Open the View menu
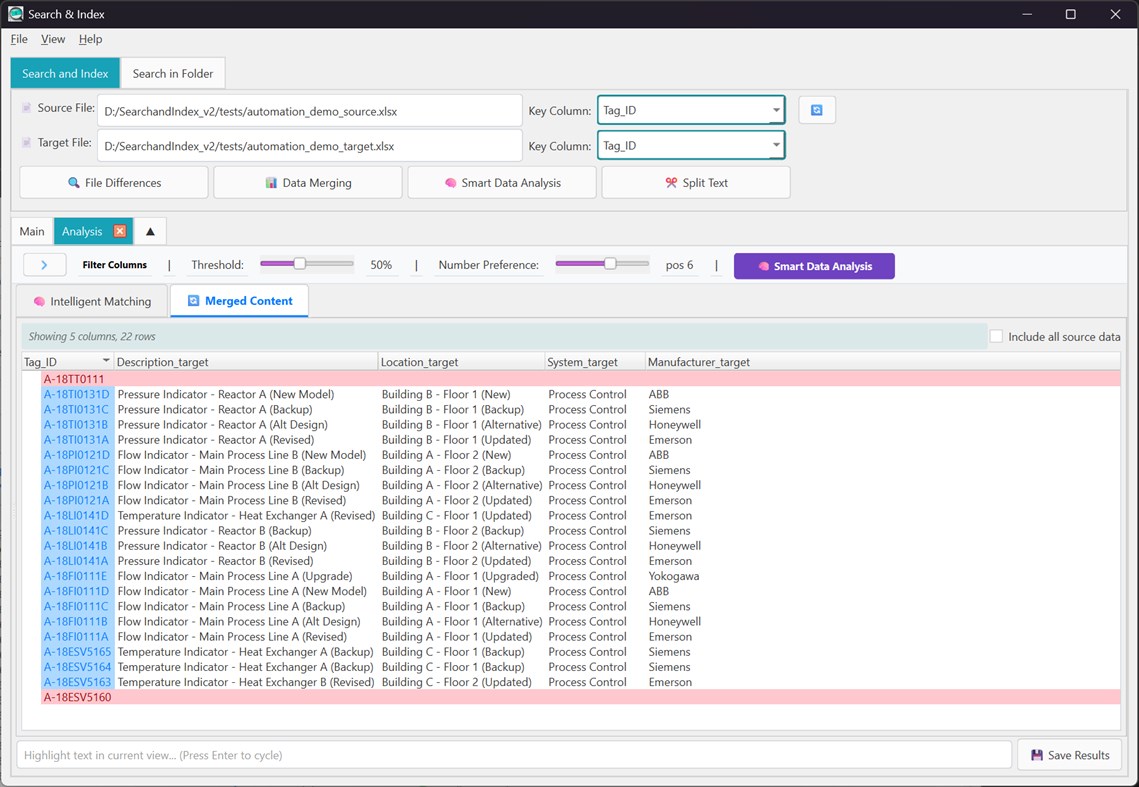 pos(53,39)
